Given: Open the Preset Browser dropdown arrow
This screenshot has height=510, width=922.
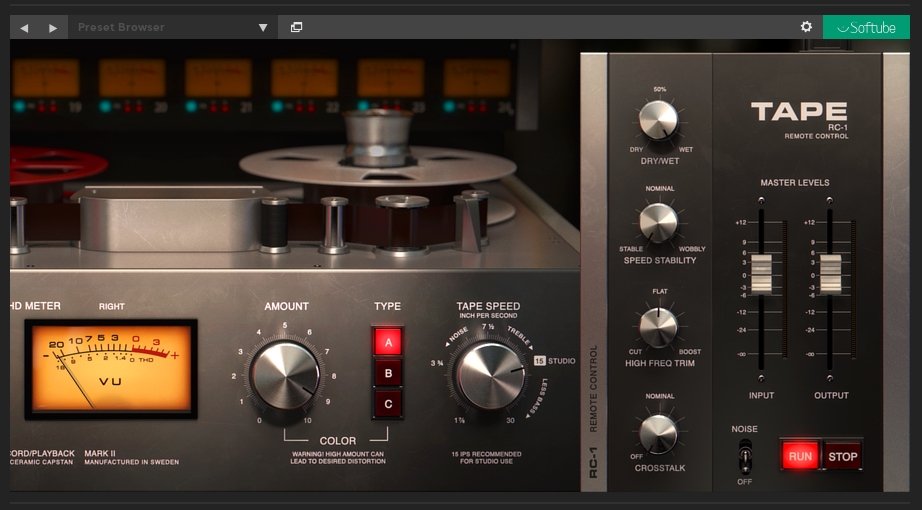Looking at the screenshot, I should (x=263, y=28).
